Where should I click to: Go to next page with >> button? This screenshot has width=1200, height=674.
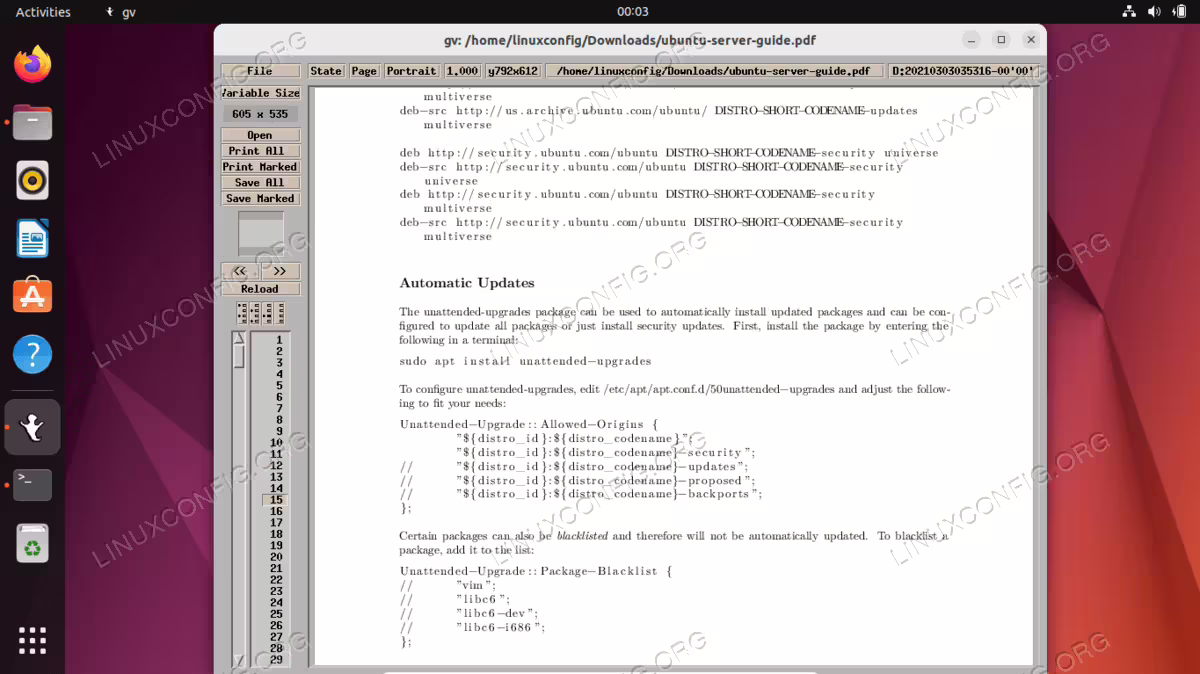[x=281, y=271]
